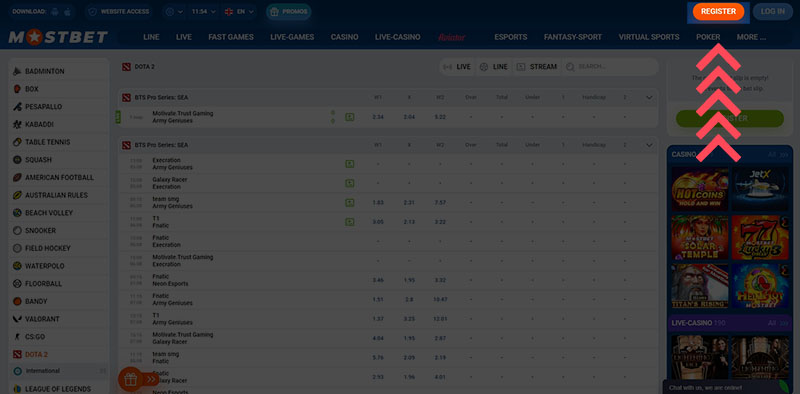Click the LOG IN button
800x394 pixels.
773,12
